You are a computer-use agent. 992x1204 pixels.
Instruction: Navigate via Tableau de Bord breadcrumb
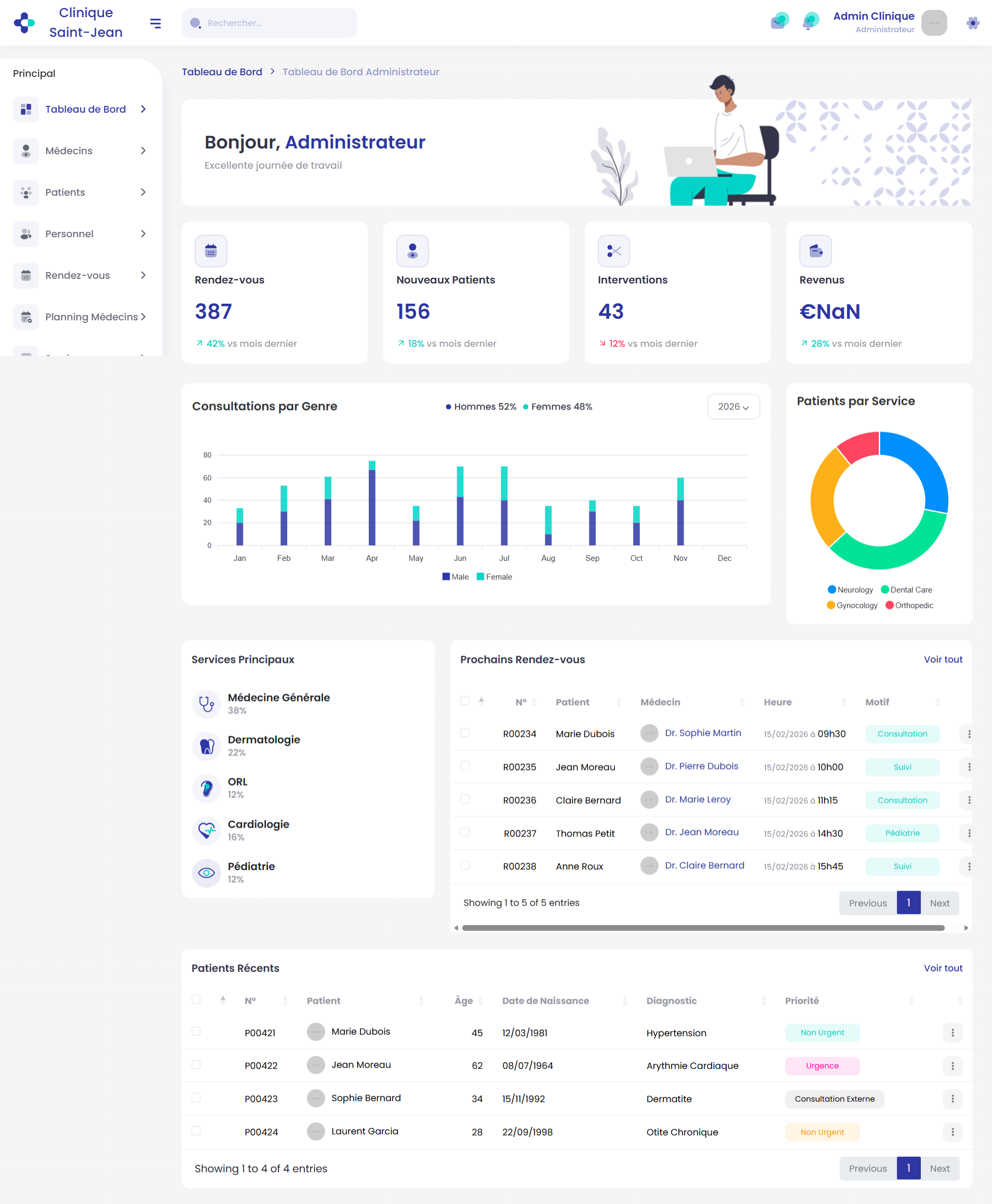point(222,72)
